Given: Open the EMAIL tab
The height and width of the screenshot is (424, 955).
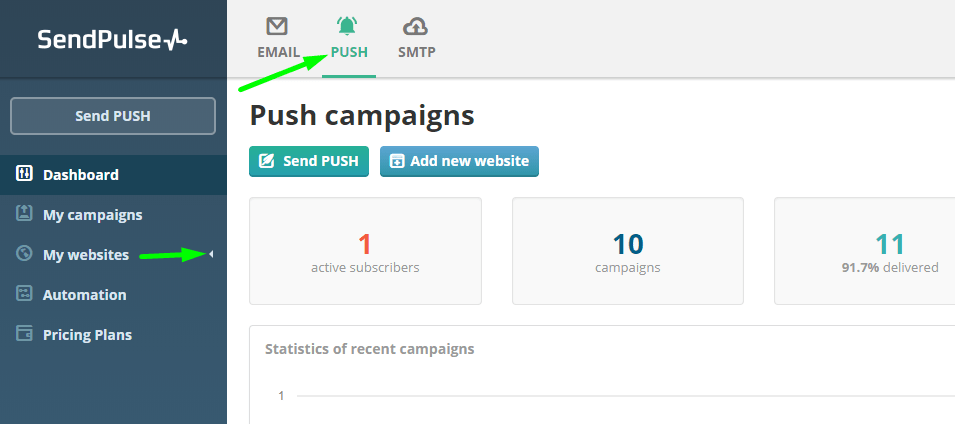Looking at the screenshot, I should click(x=278, y=52).
